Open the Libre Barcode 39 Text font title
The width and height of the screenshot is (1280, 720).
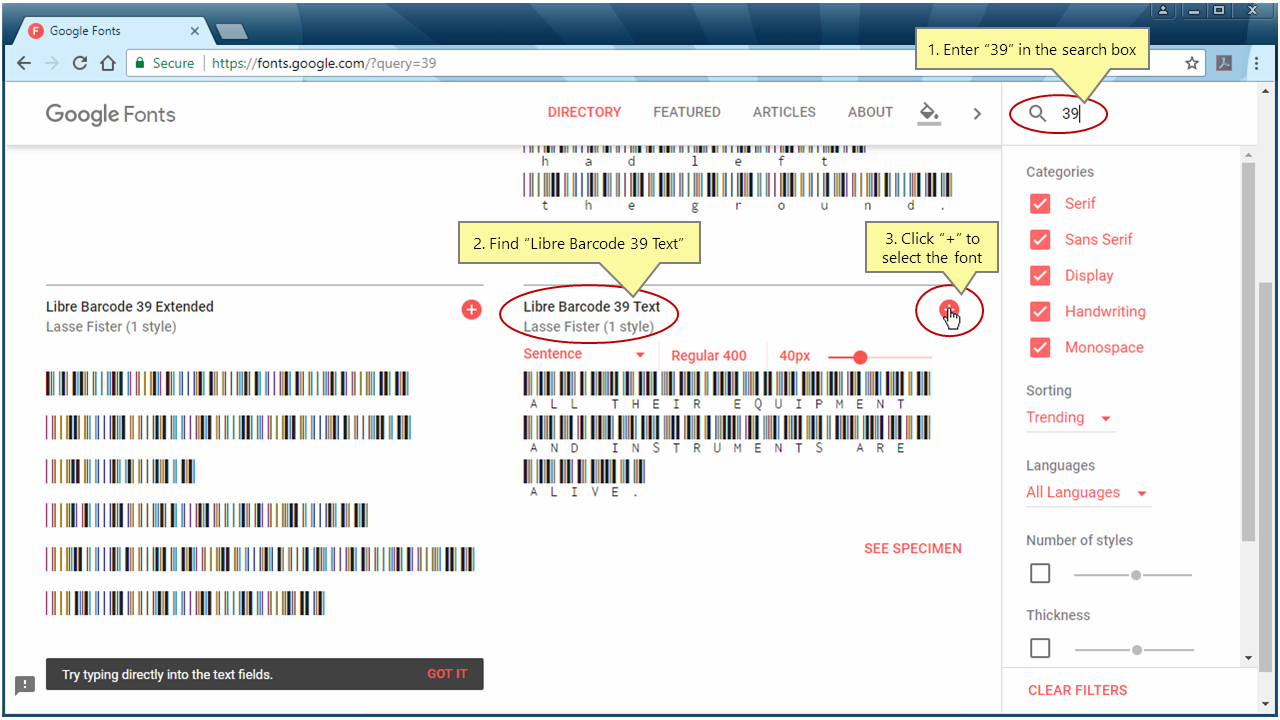[x=592, y=307]
